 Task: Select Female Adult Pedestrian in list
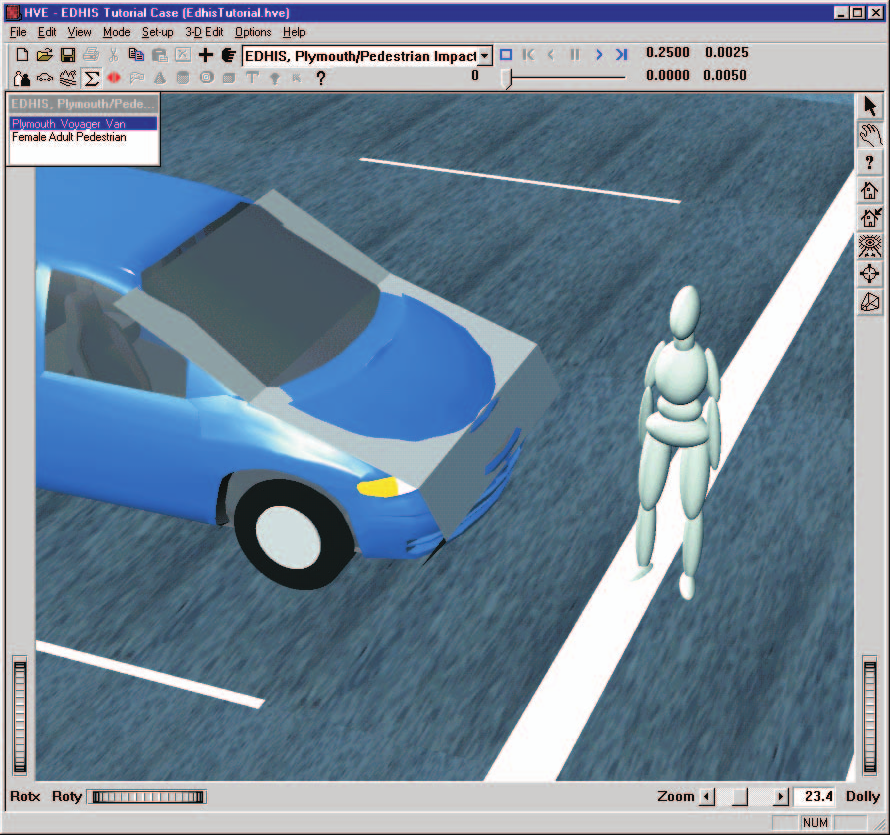[69, 137]
